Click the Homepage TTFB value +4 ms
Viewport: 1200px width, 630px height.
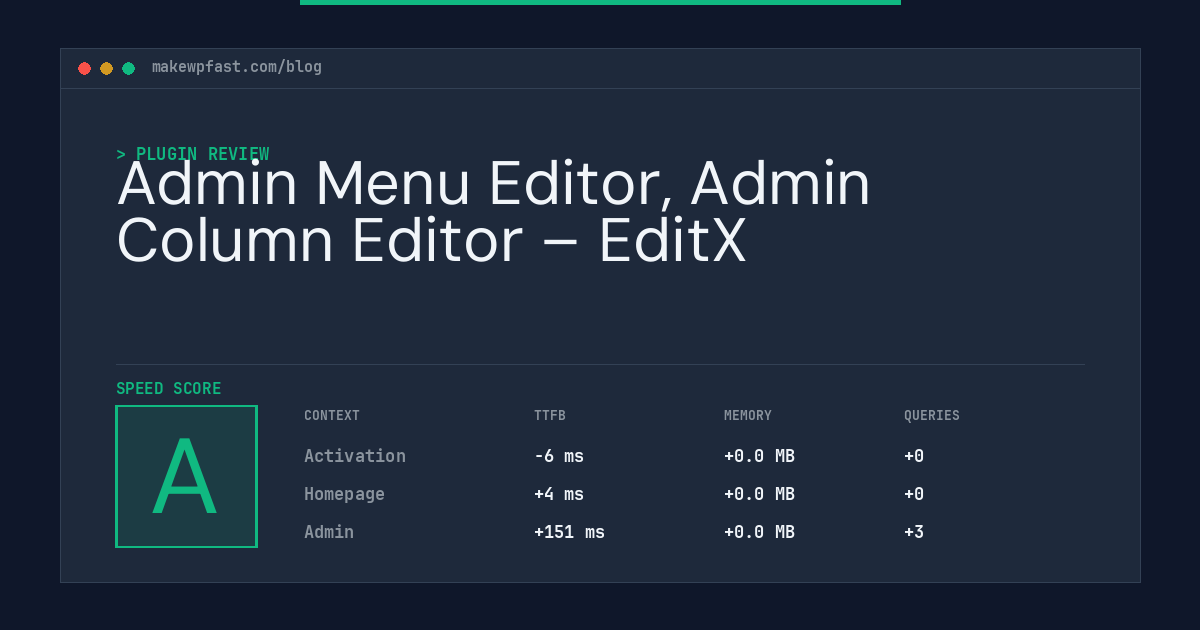coord(559,494)
